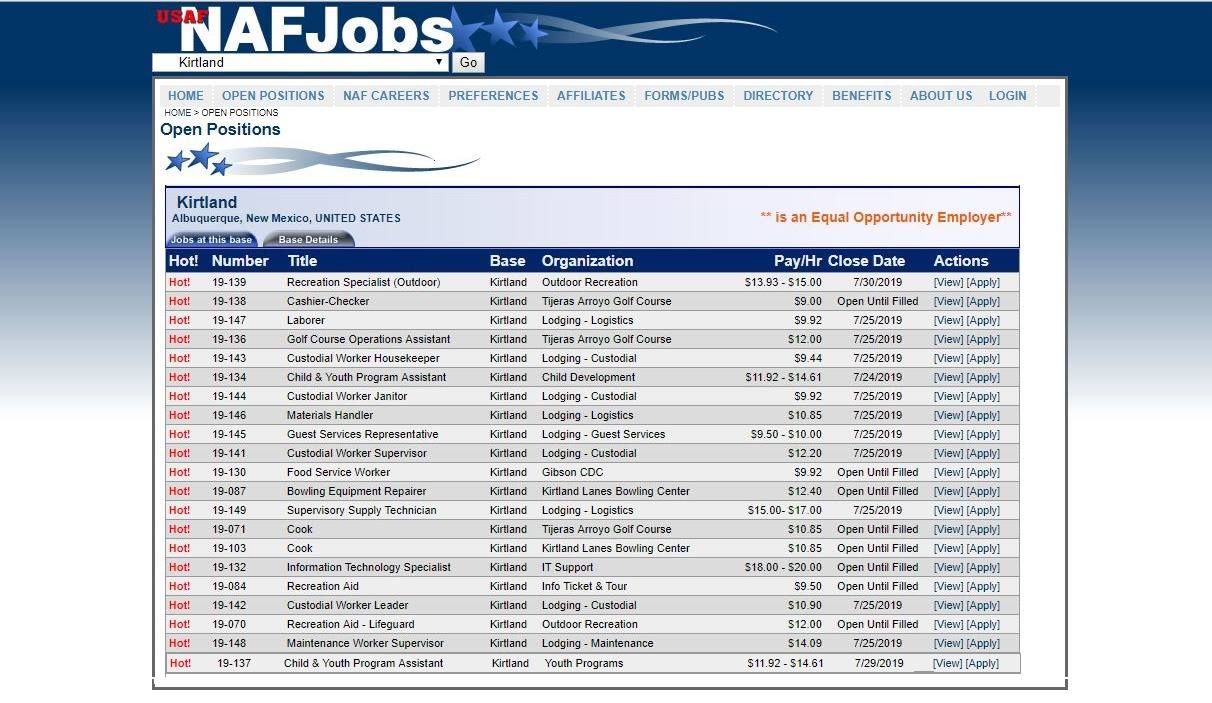Click the Close Date column header
The image size is (1212, 703).
coord(866,261)
